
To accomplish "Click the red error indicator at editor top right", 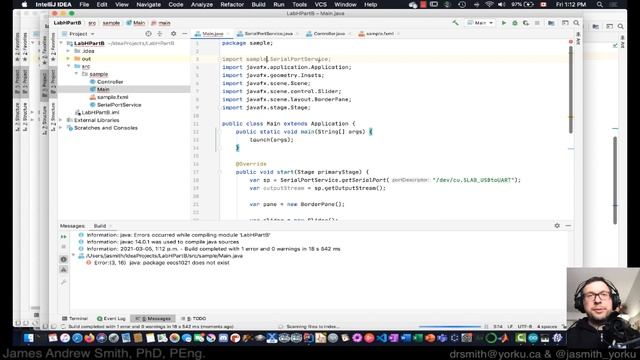I will point(571,42).
